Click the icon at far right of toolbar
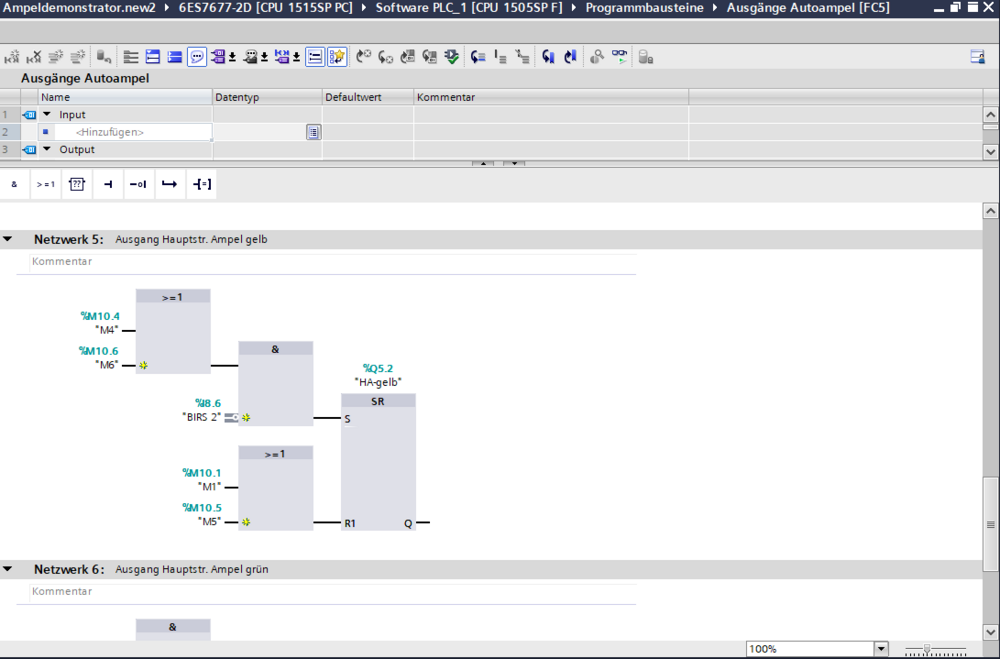Screen dimensions: 1000x659 tap(977, 57)
